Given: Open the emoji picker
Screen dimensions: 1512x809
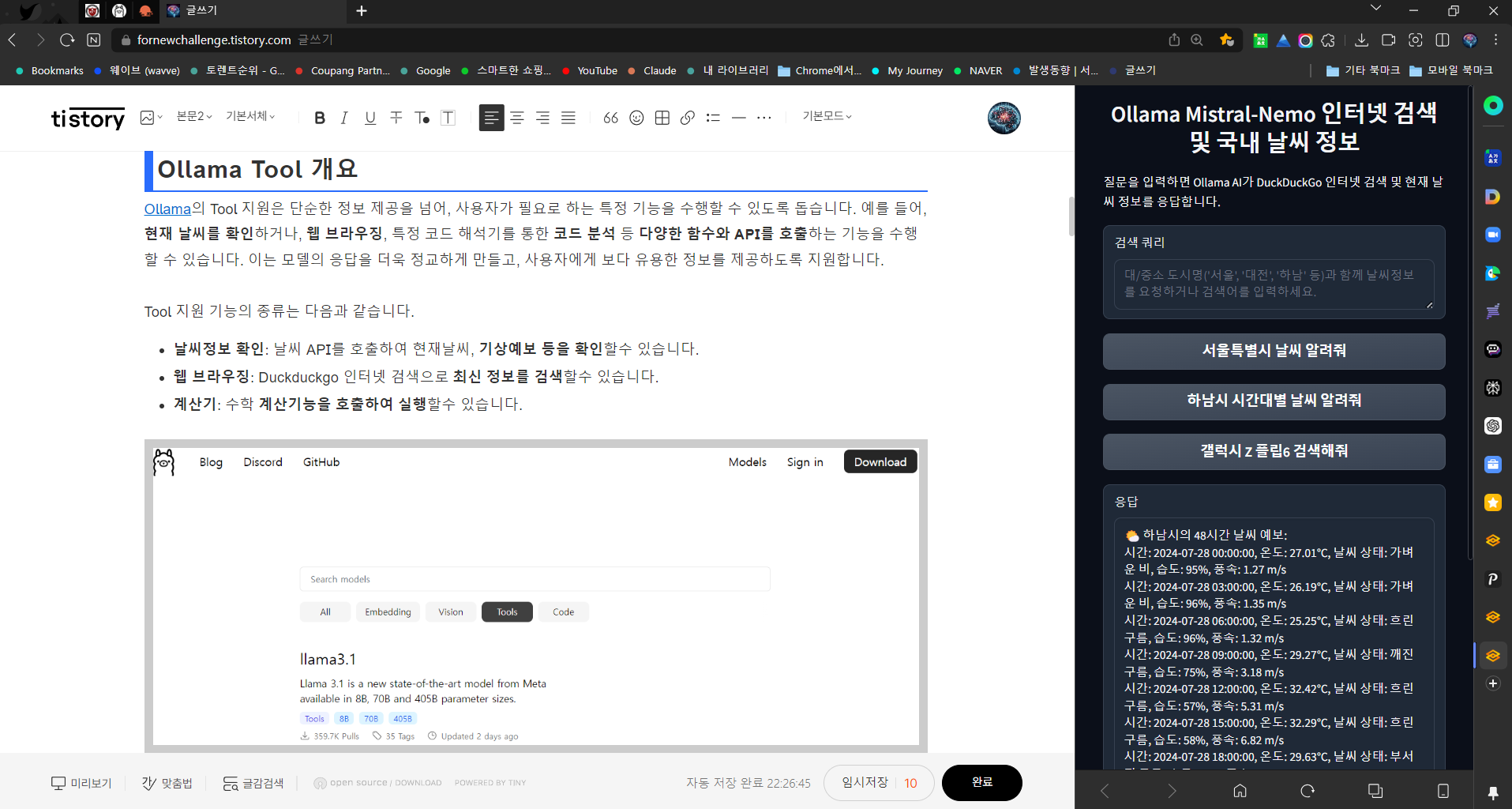Looking at the screenshot, I should [x=636, y=118].
